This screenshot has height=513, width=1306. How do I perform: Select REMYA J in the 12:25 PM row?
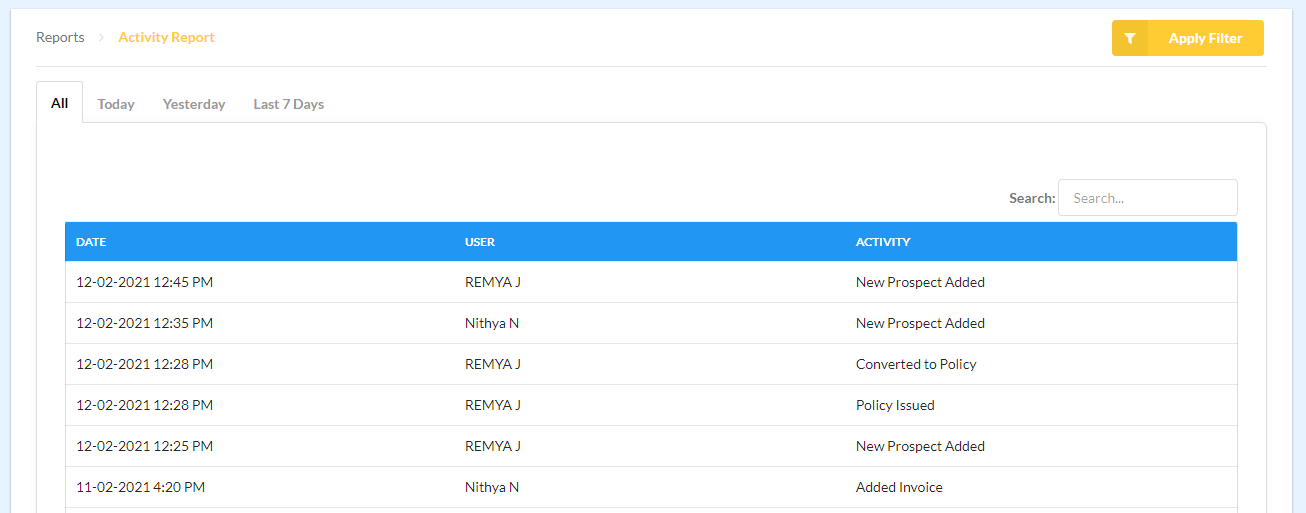point(493,446)
